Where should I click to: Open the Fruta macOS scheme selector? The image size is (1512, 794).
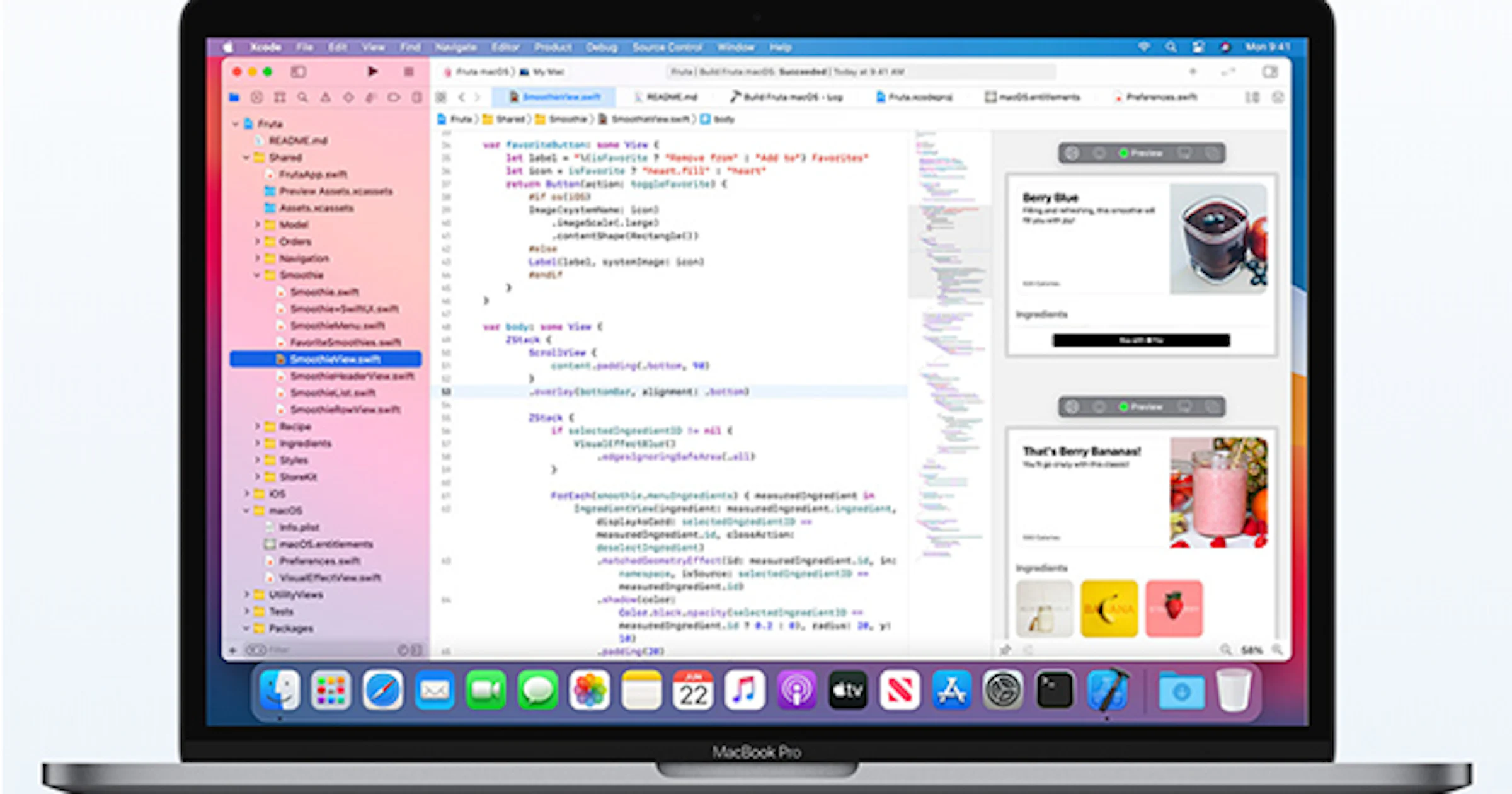tap(477, 72)
